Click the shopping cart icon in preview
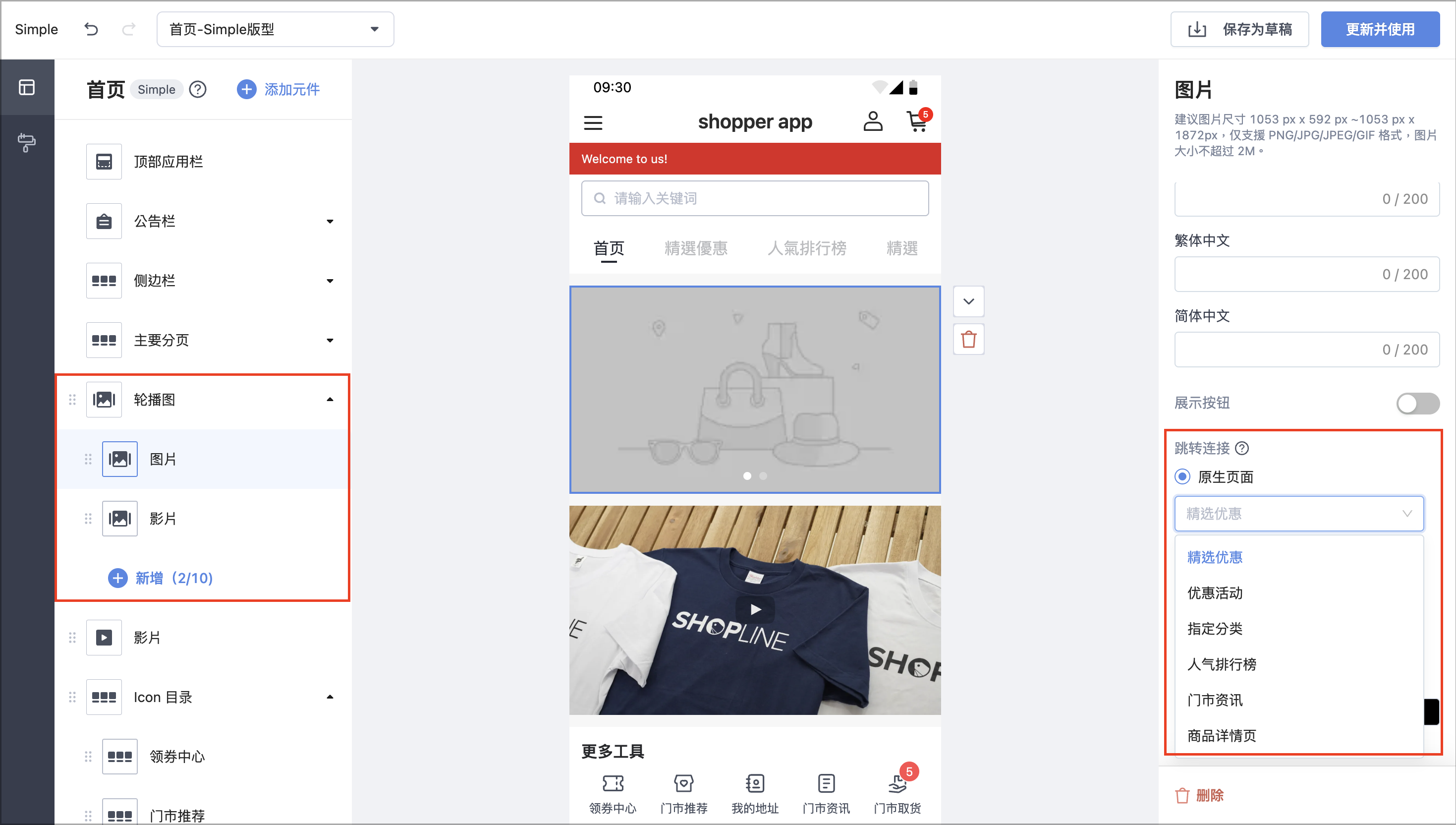 point(917,120)
